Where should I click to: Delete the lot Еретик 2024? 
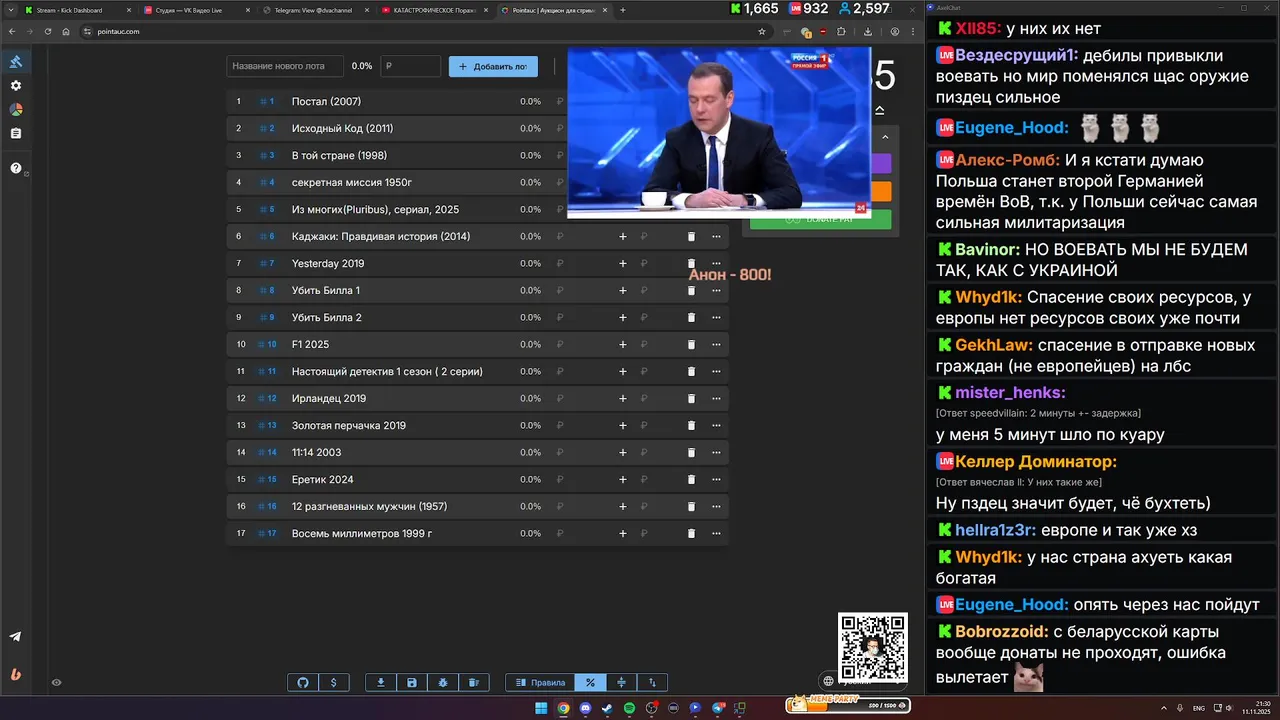pyautogui.click(x=690, y=480)
